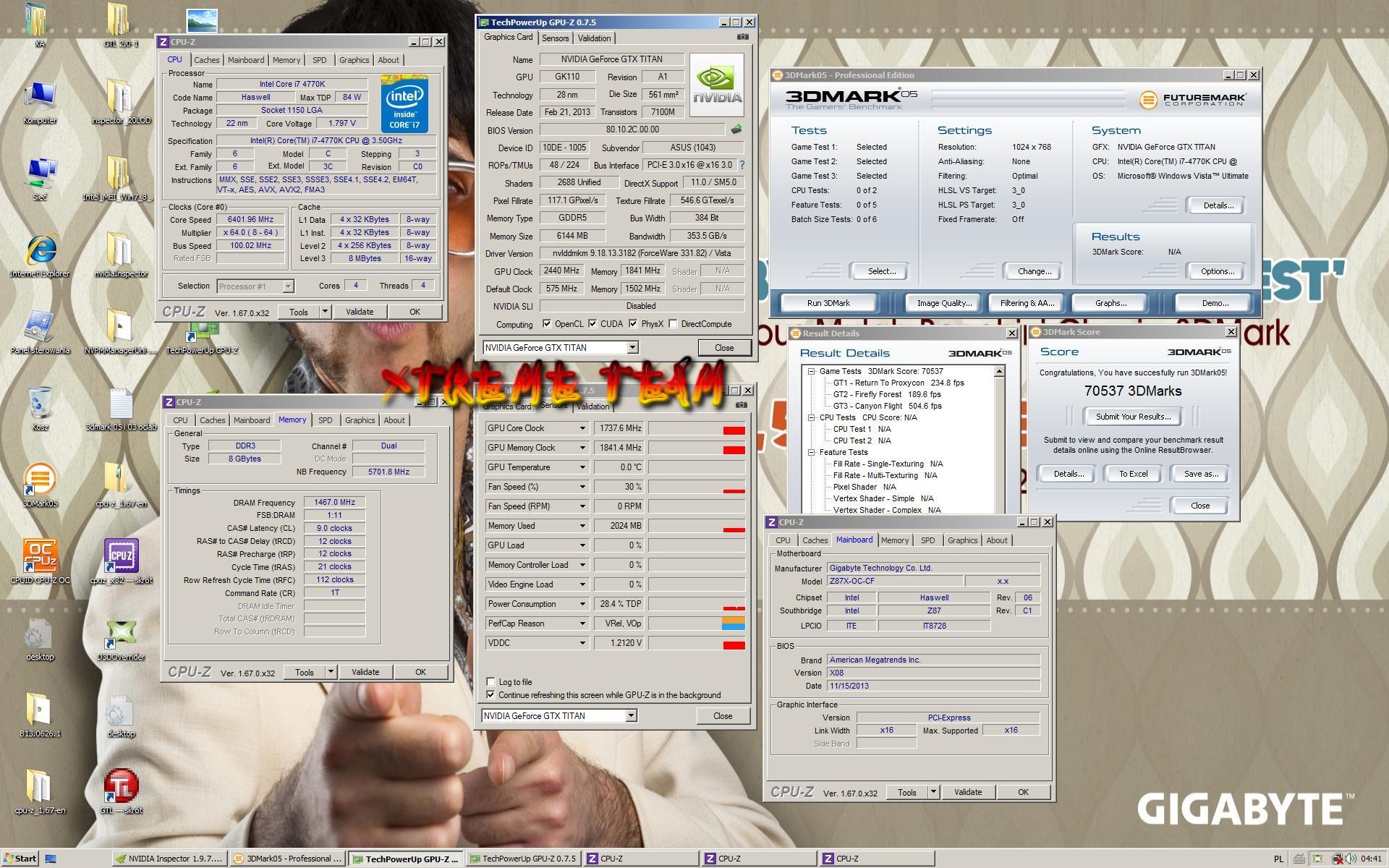Viewport: 1389px width, 868px height.
Task: Click the PerfCap Reason colored indicator
Action: pos(734,624)
